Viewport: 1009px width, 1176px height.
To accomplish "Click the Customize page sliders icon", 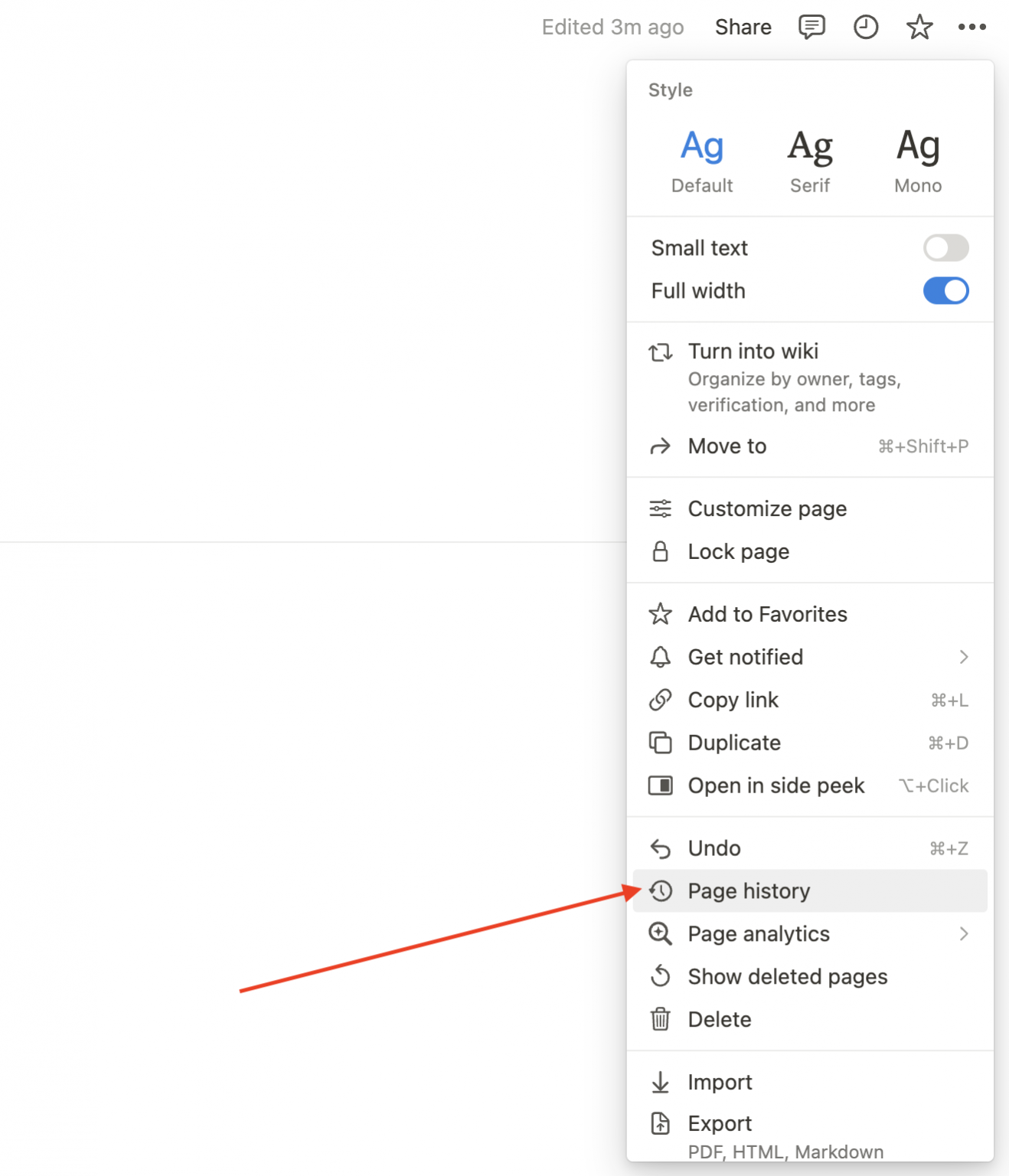I will click(661, 508).
